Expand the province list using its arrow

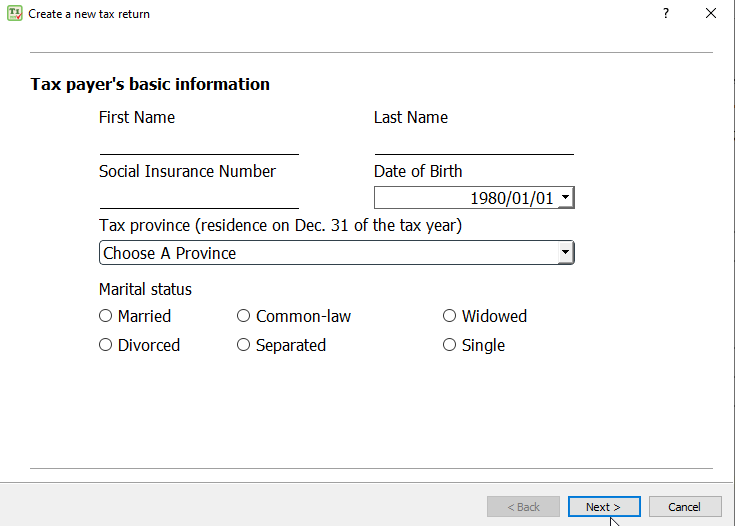pos(566,253)
